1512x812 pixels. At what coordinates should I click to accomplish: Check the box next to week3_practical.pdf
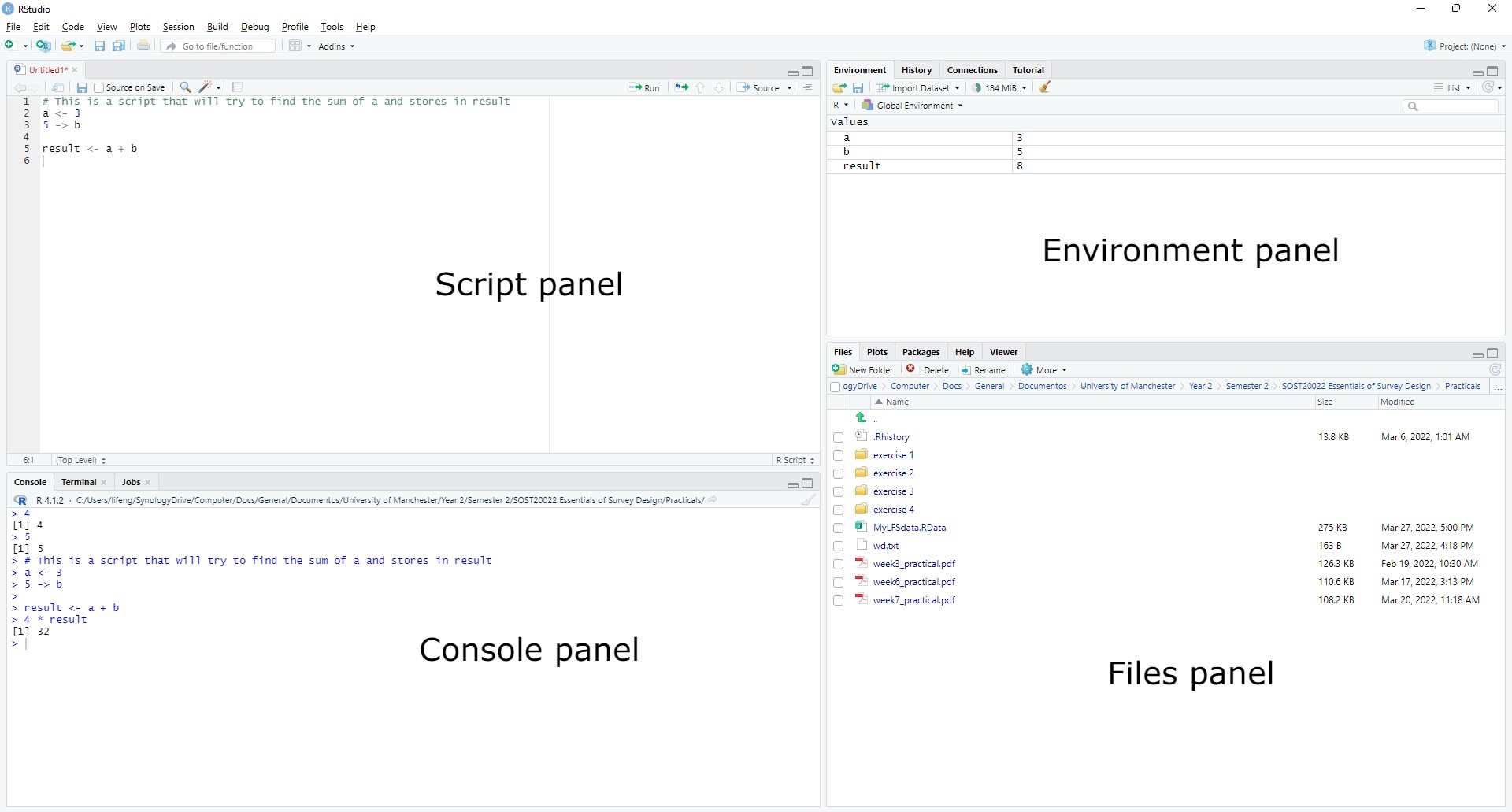[x=838, y=565]
